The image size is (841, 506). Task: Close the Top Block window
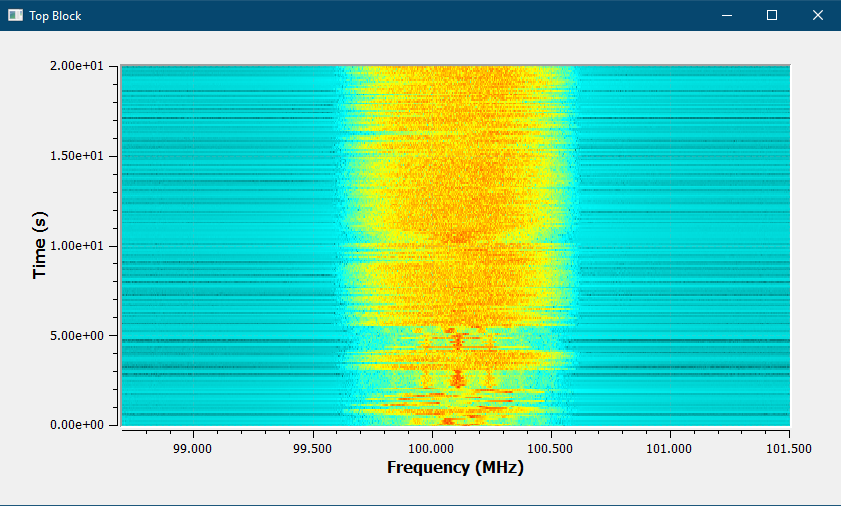pyautogui.click(x=818, y=15)
